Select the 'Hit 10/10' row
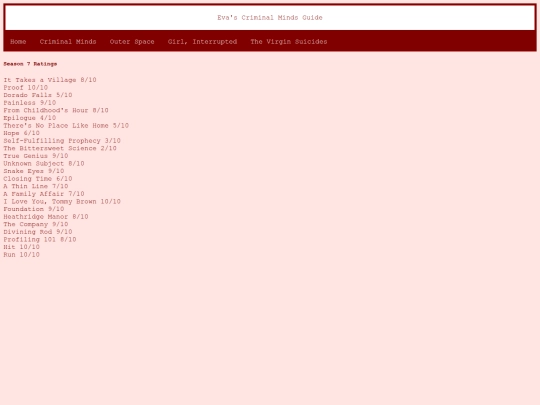 tap(21, 247)
